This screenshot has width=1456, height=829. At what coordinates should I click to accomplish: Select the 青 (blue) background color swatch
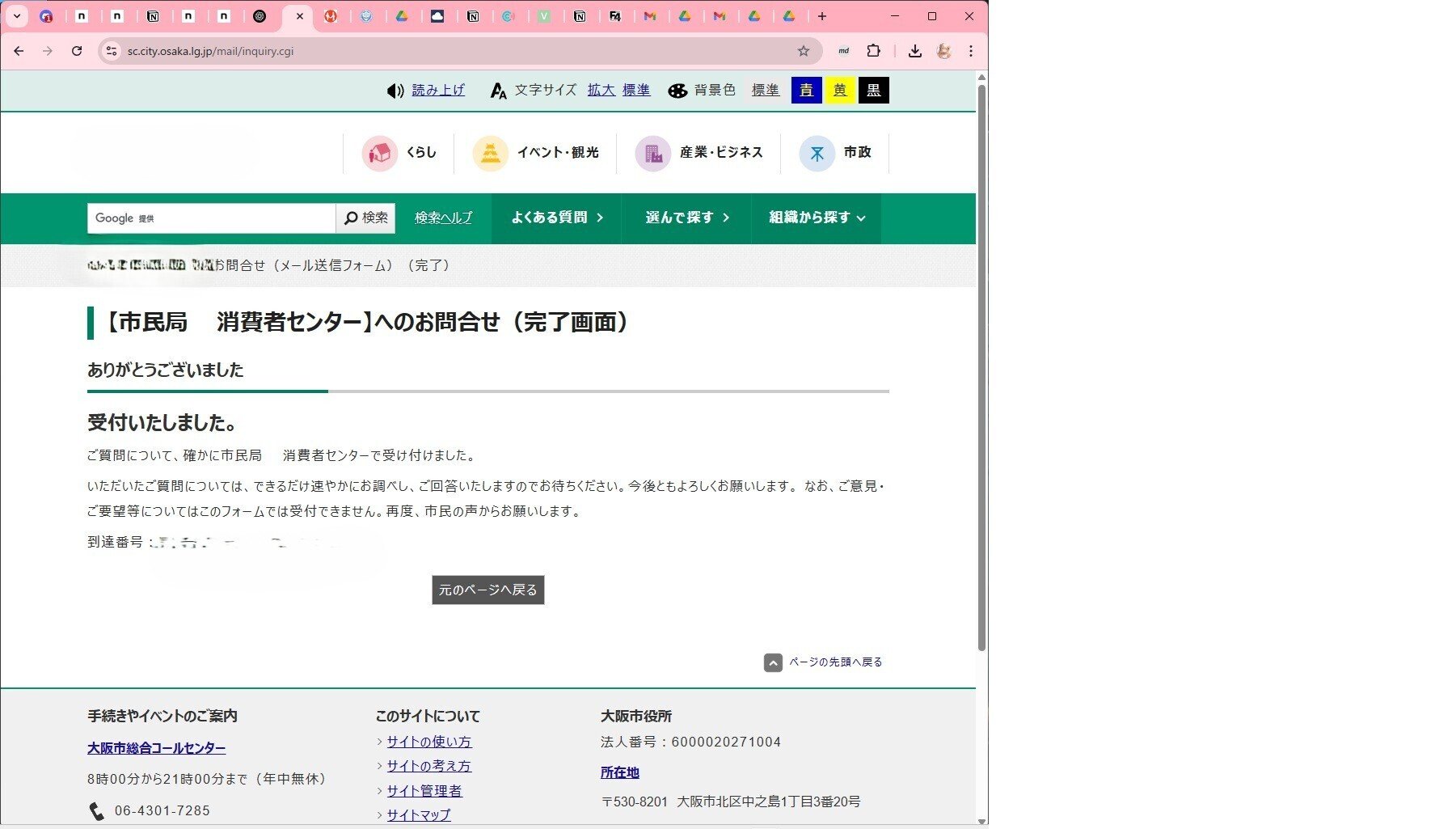[x=806, y=90]
